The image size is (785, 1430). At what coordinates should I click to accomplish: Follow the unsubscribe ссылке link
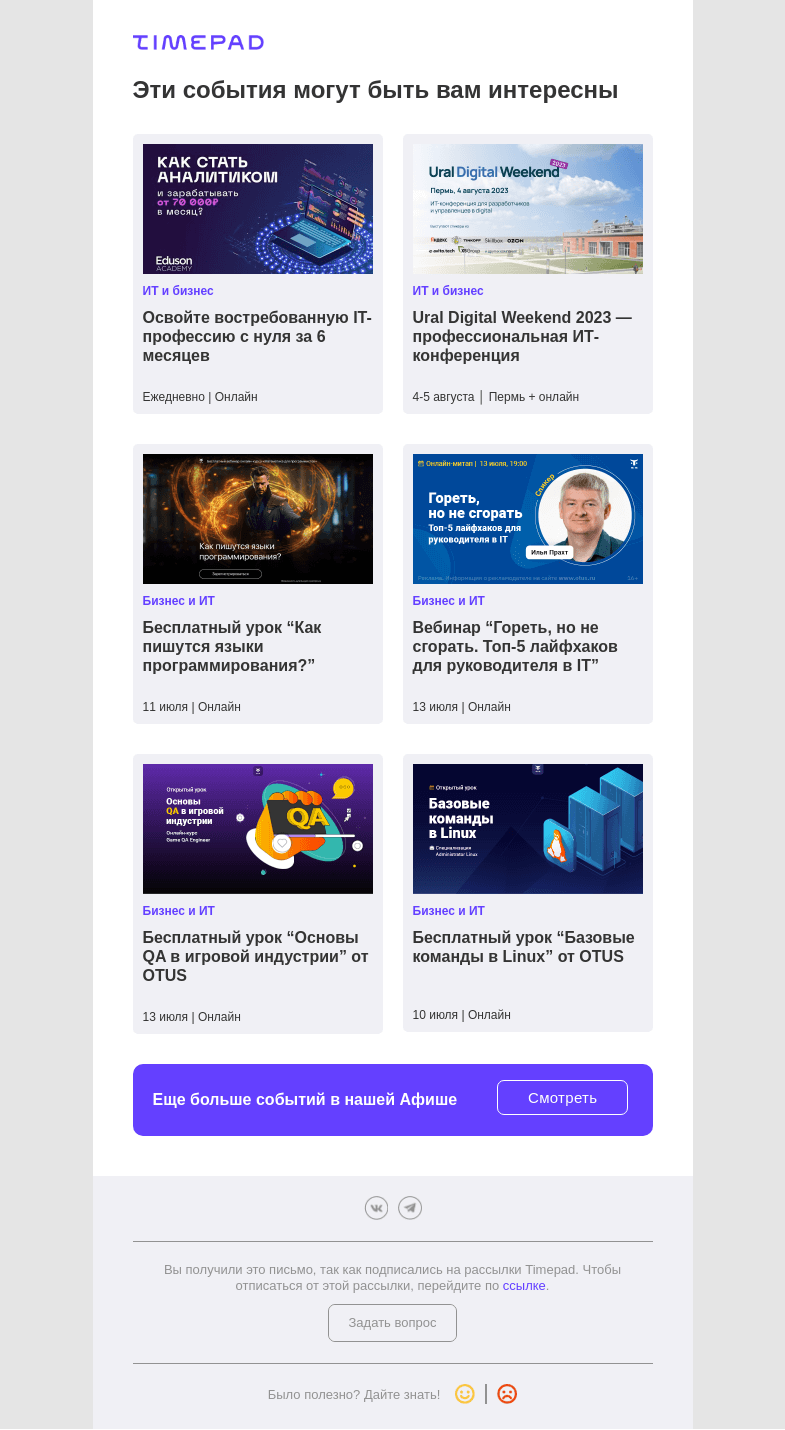click(524, 1286)
